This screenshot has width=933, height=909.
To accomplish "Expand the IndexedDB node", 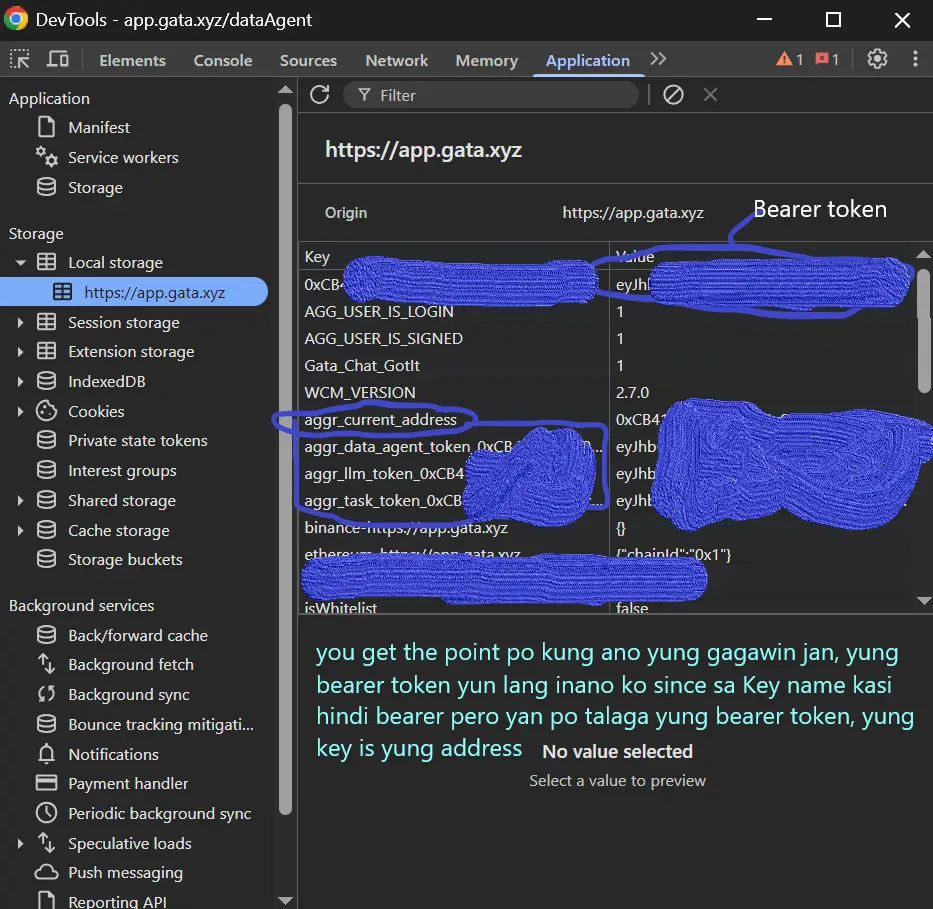I will click(x=20, y=381).
